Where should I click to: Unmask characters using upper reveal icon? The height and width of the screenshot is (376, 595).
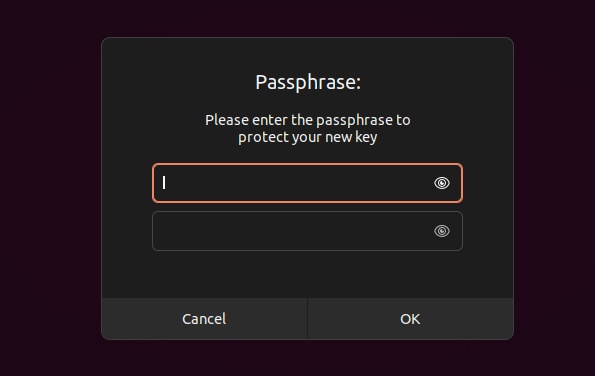click(442, 183)
